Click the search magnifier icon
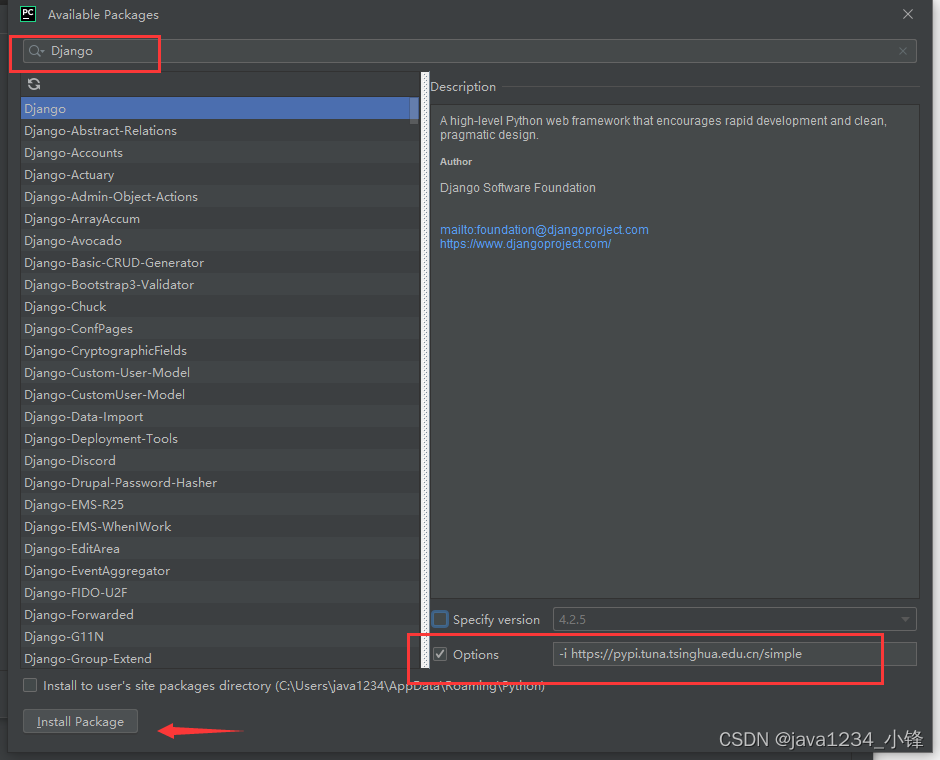940x760 pixels. pyautogui.click(x=36, y=51)
